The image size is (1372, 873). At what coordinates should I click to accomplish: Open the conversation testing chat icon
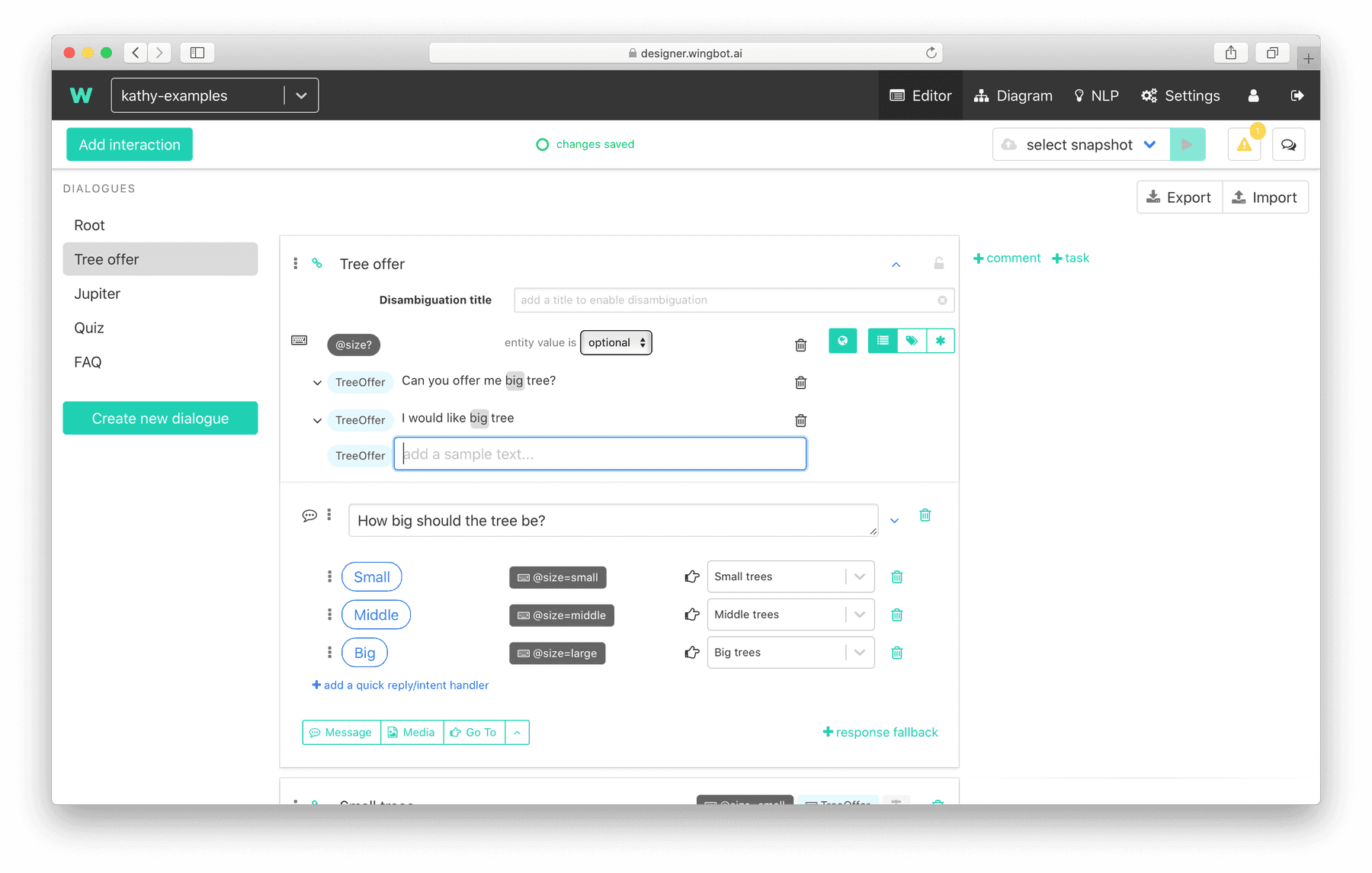tap(1288, 144)
